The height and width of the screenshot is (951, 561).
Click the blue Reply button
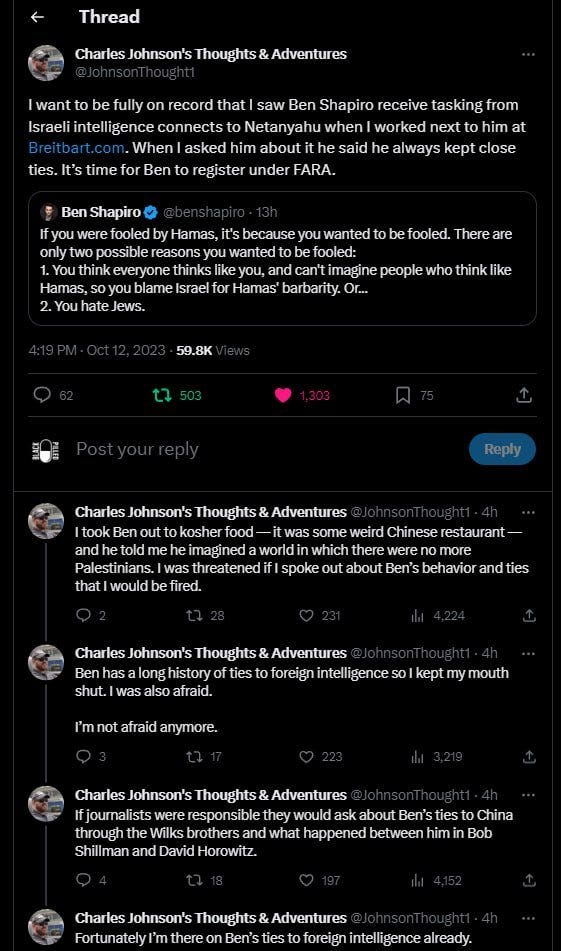coord(502,449)
